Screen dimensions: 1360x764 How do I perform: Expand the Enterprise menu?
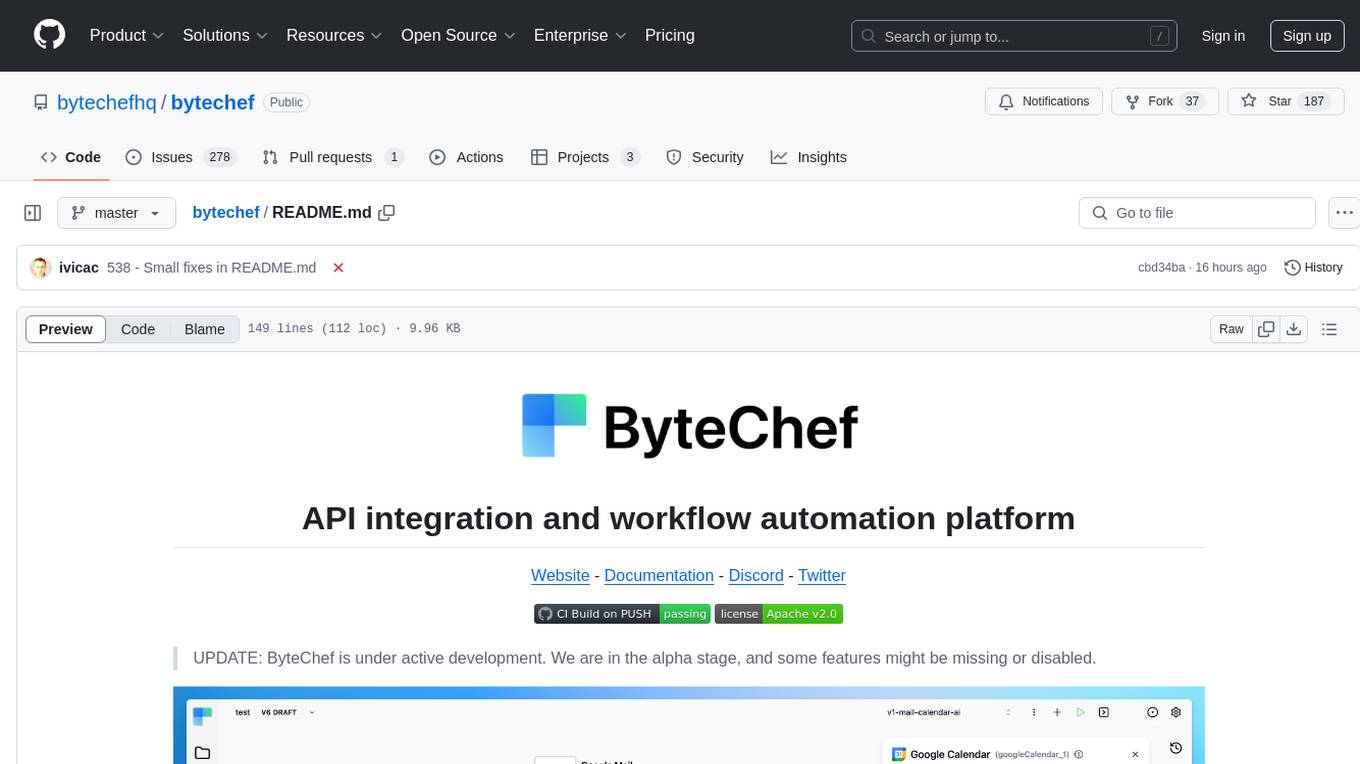tap(580, 35)
